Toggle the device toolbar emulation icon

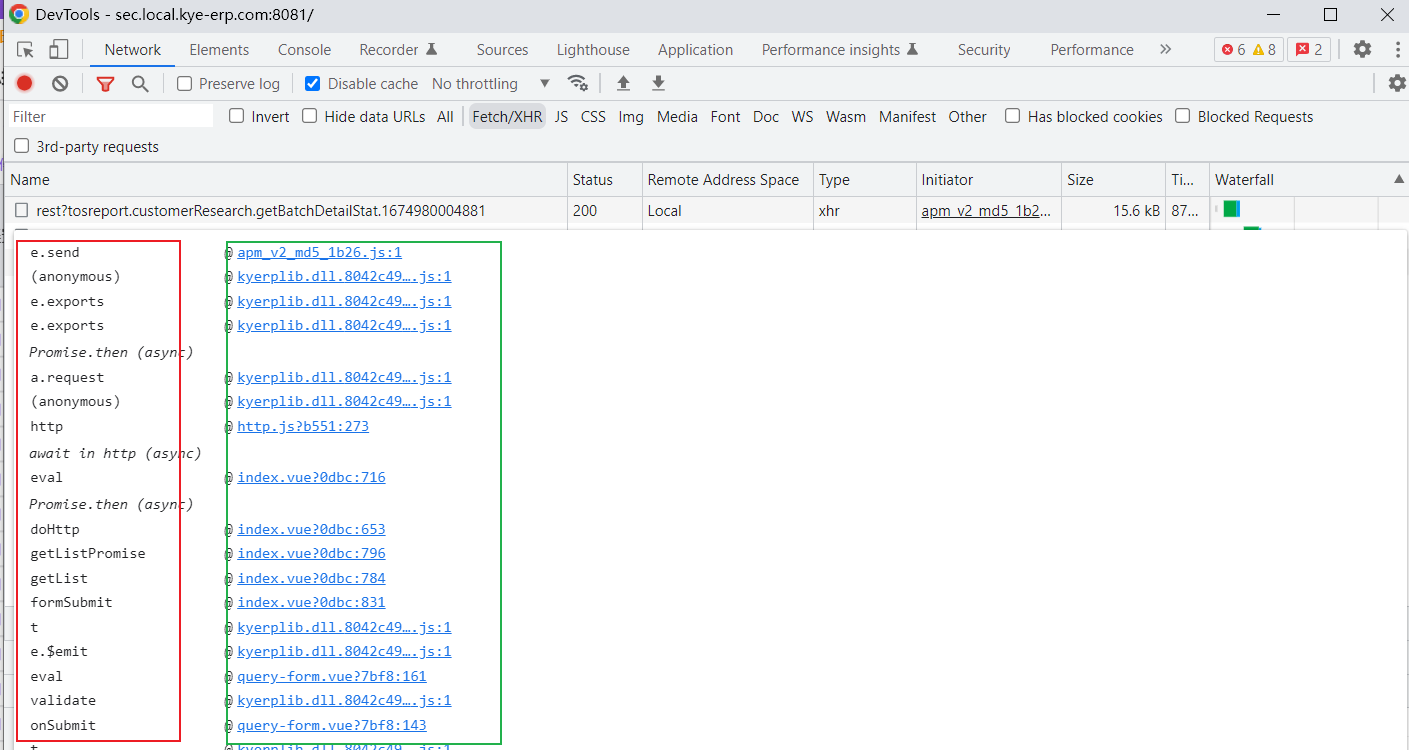(57, 48)
